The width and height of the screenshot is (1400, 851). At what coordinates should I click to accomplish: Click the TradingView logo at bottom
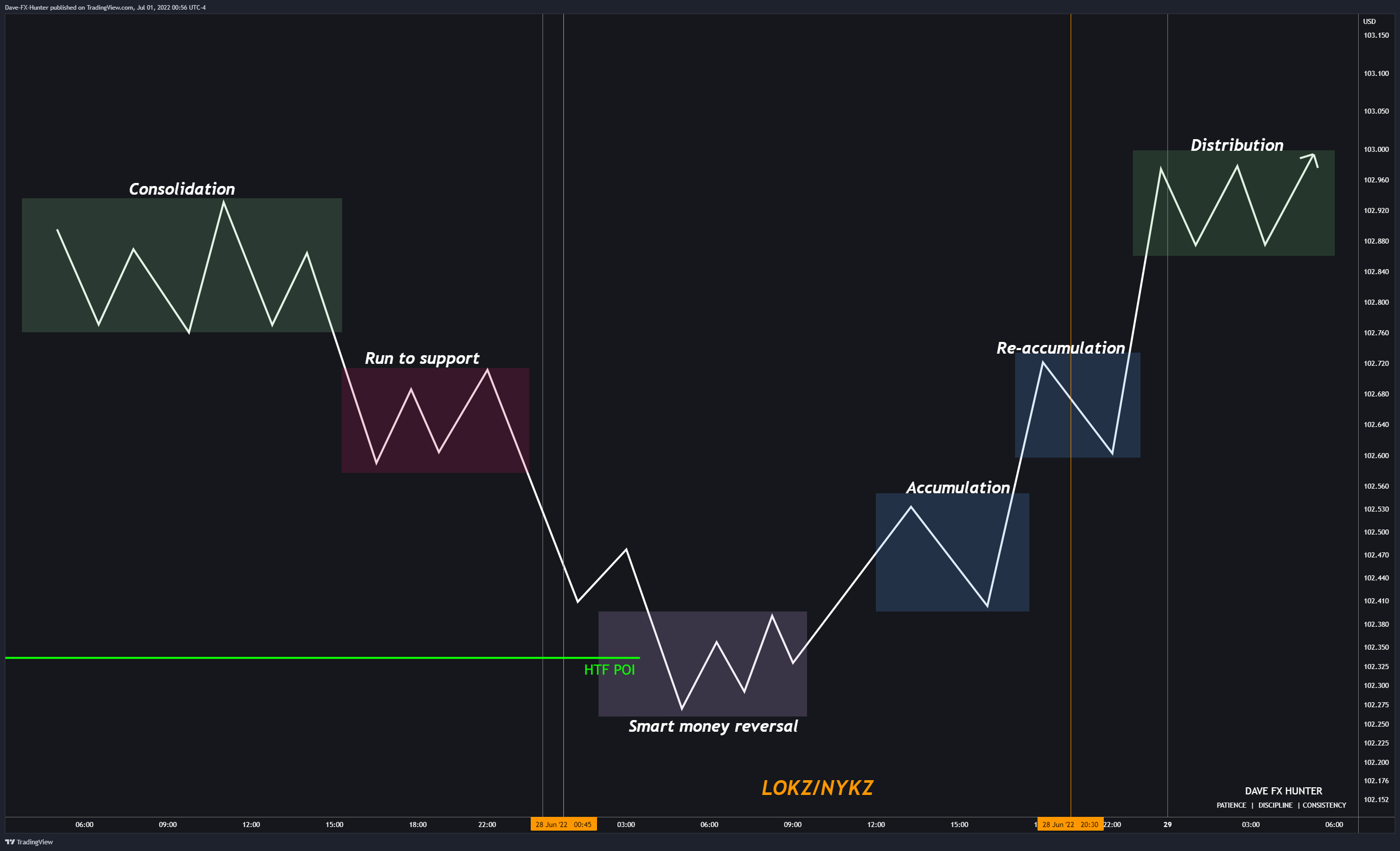click(29, 842)
